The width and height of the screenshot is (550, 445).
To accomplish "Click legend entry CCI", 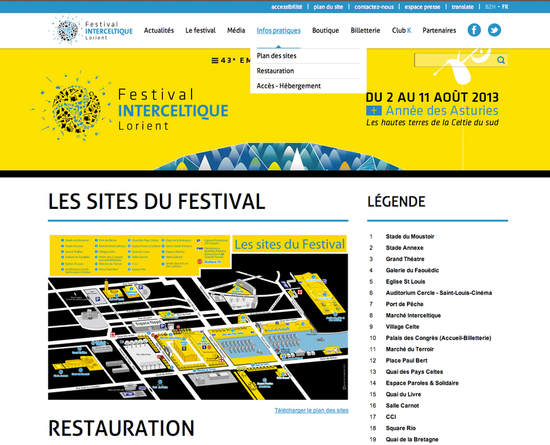I will (x=391, y=417).
